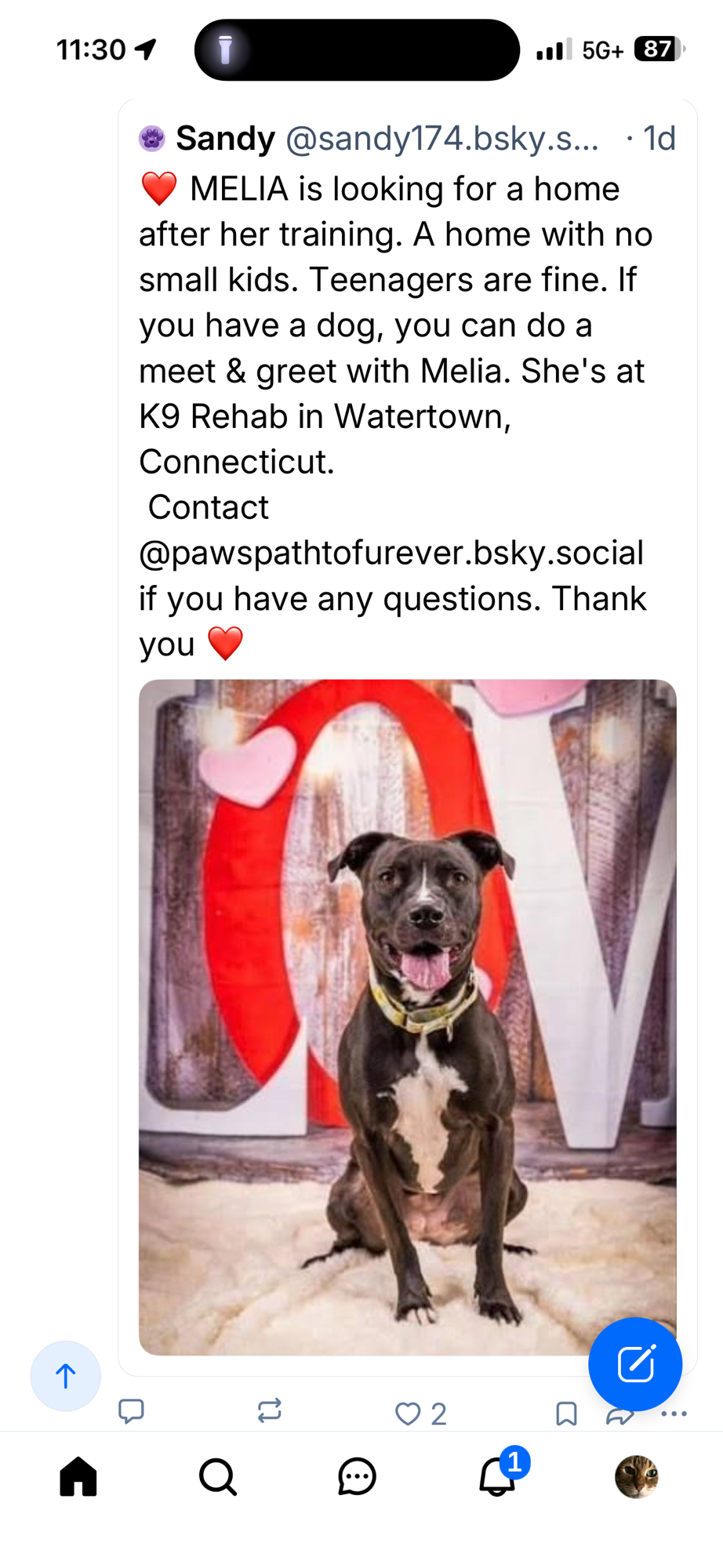
Task: Go to the Home tab
Action: (78, 1477)
